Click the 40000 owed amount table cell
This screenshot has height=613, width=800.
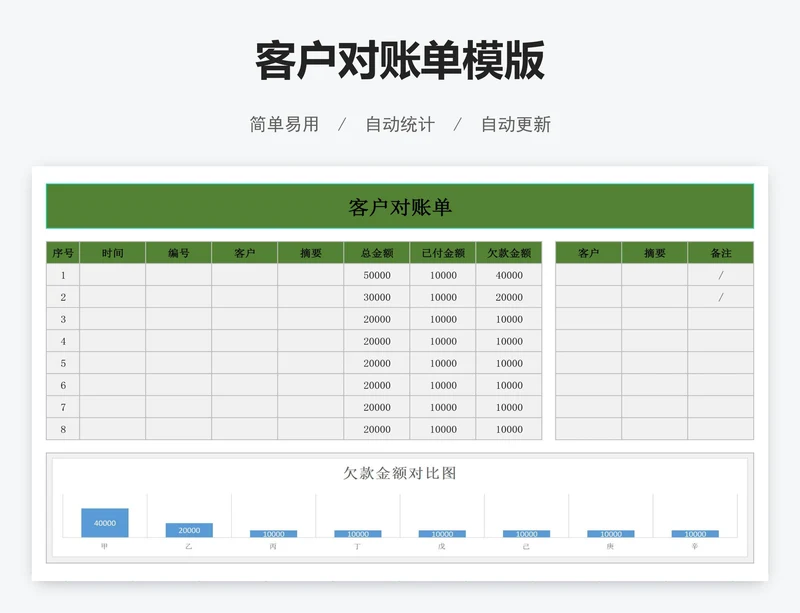[509, 275]
